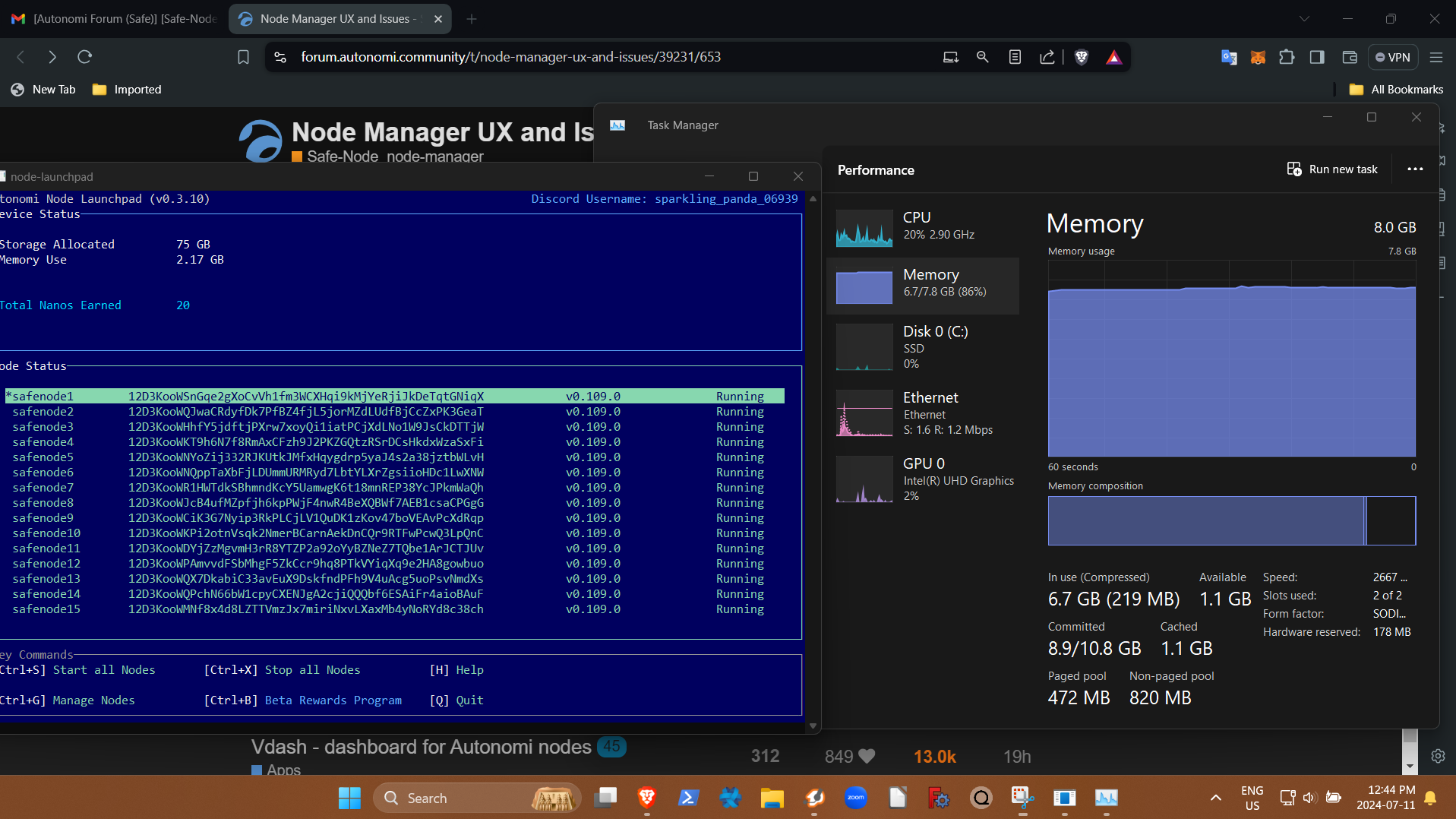Viewport: 1456px width, 819px height.
Task: Open the Safe-Node category link
Action: pyautogui.click(x=335, y=157)
